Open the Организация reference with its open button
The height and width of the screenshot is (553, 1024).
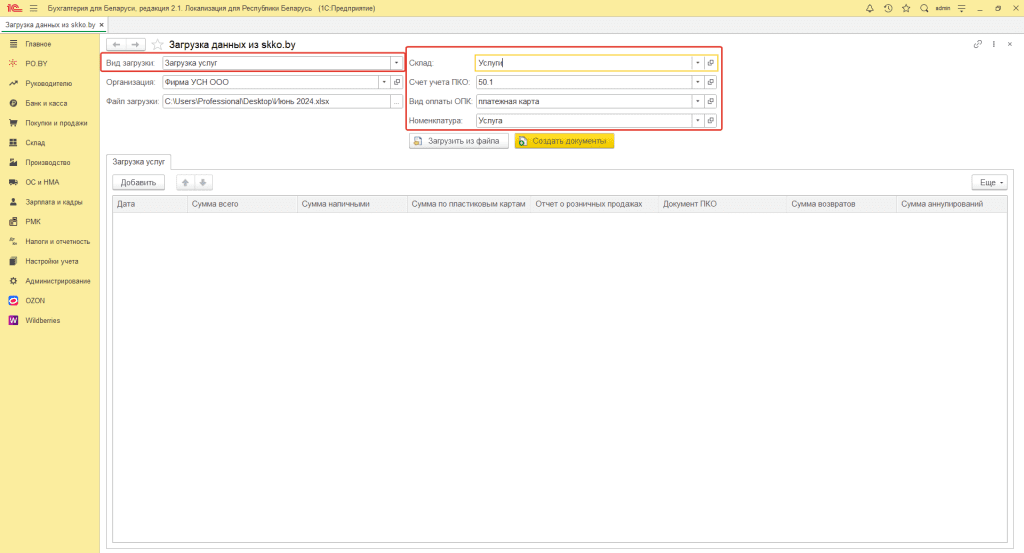point(397,82)
